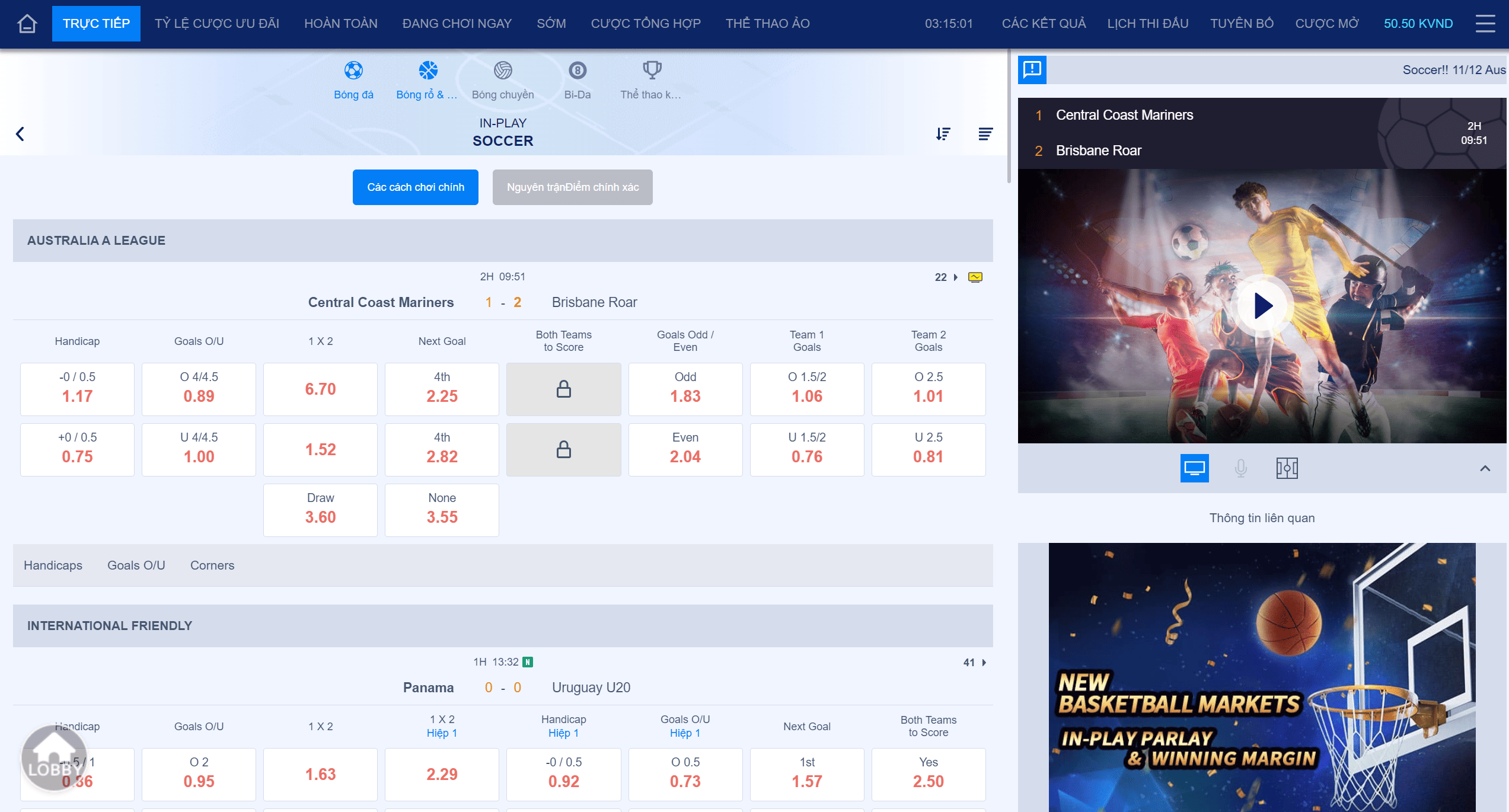Screen dimensions: 1509x812
Task: Open the trophy Thể thao khác icon
Action: [652, 71]
